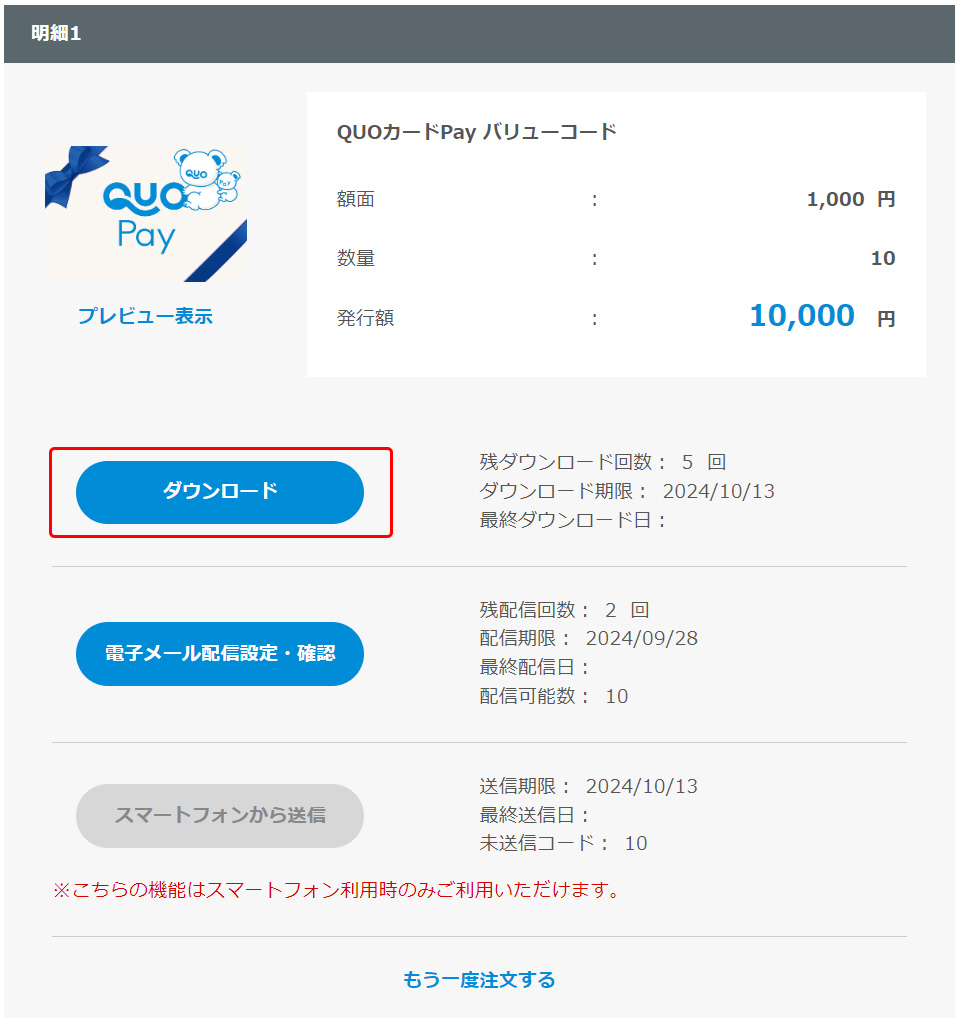960x1018 pixels.
Task: Click the 1,000 円 face value amount
Action: (851, 199)
